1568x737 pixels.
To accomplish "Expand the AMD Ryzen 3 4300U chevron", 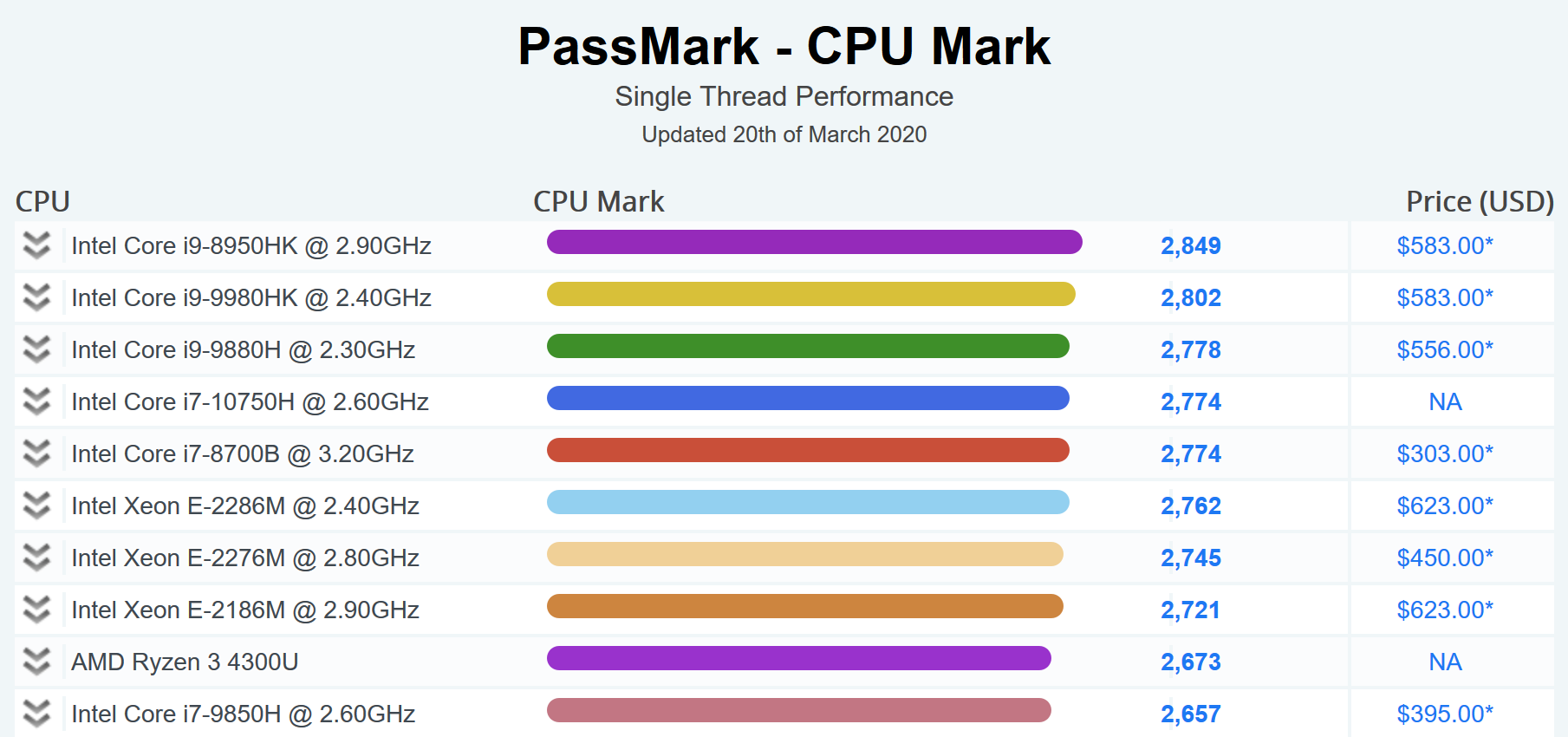I will tap(36, 662).
